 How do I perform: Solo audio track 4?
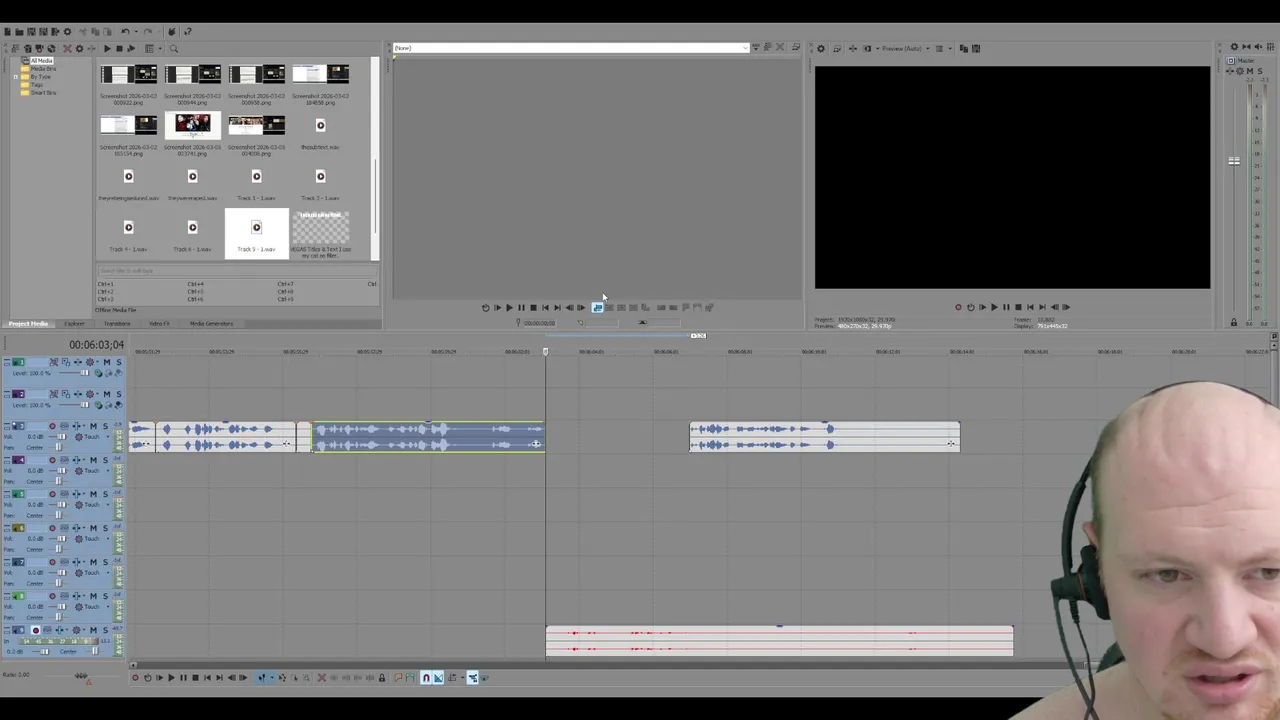(105, 460)
